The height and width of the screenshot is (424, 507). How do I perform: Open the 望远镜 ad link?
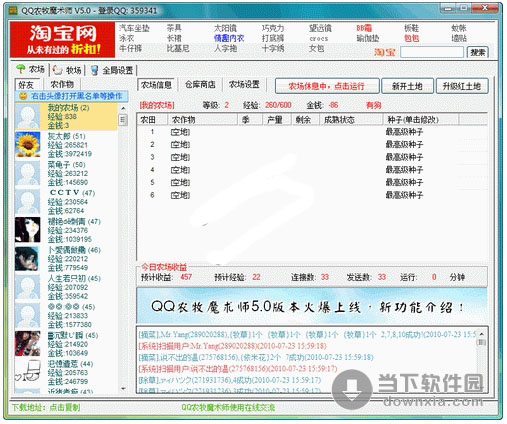pos(320,28)
